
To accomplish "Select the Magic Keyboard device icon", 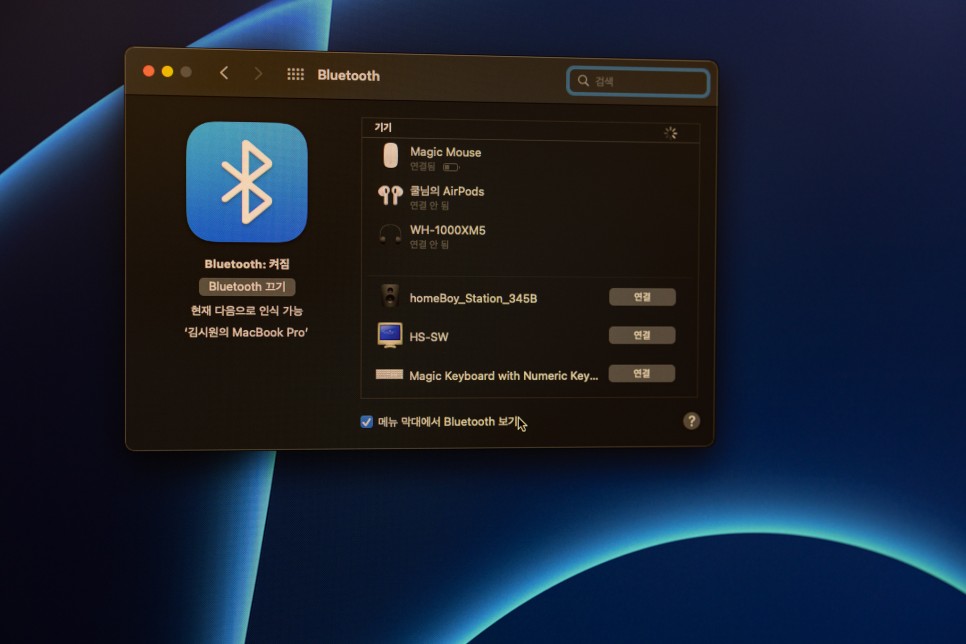I will pos(389,374).
